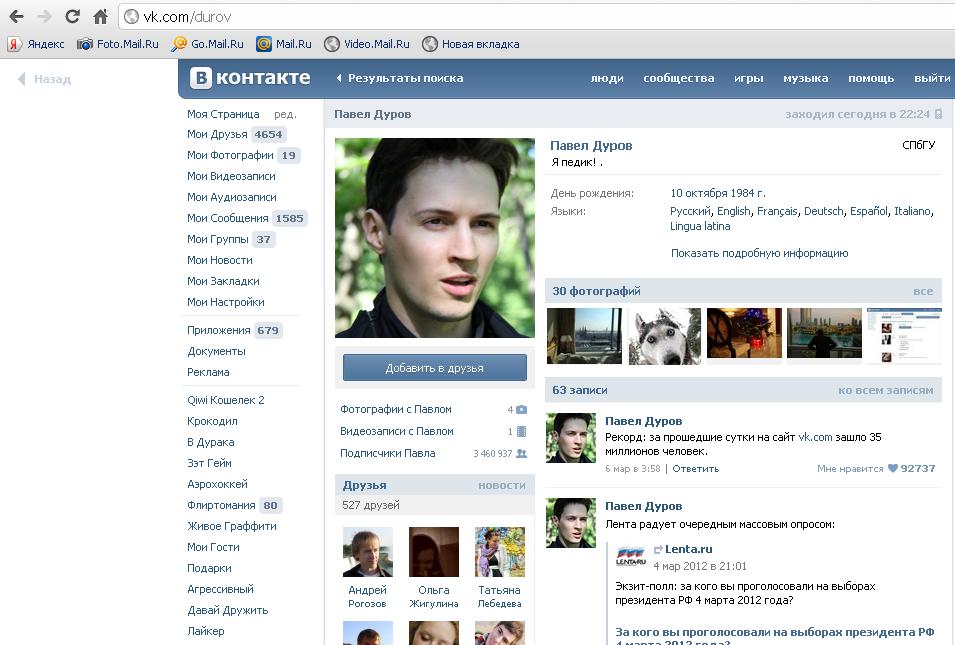Click the camera icon beside Фотографии с Павлом
This screenshot has height=645, width=955.
(x=521, y=410)
